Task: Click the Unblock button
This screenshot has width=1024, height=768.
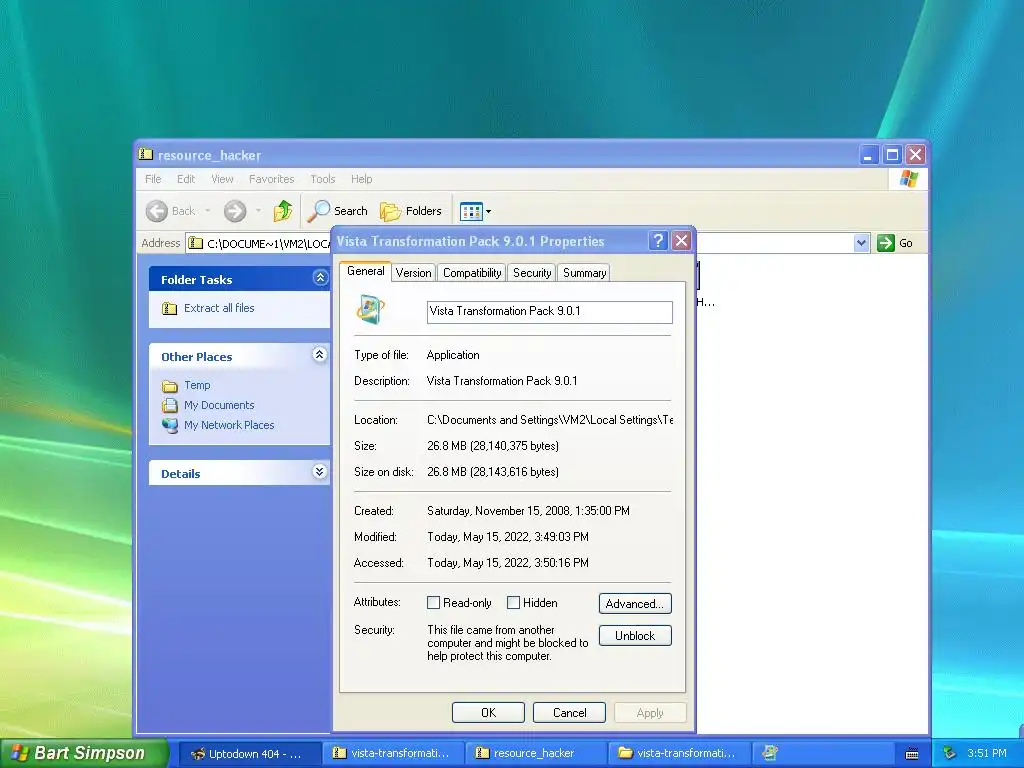Action: pos(635,635)
